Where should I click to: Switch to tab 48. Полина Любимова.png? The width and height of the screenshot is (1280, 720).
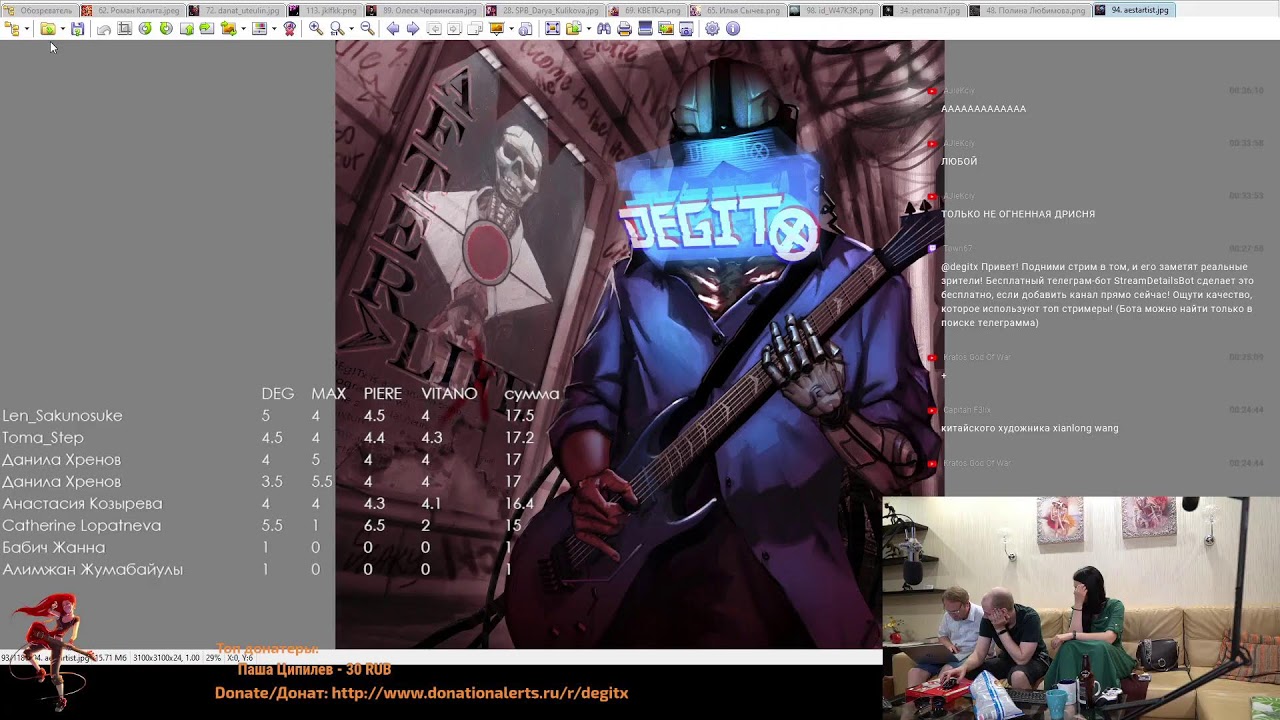[1031, 10]
